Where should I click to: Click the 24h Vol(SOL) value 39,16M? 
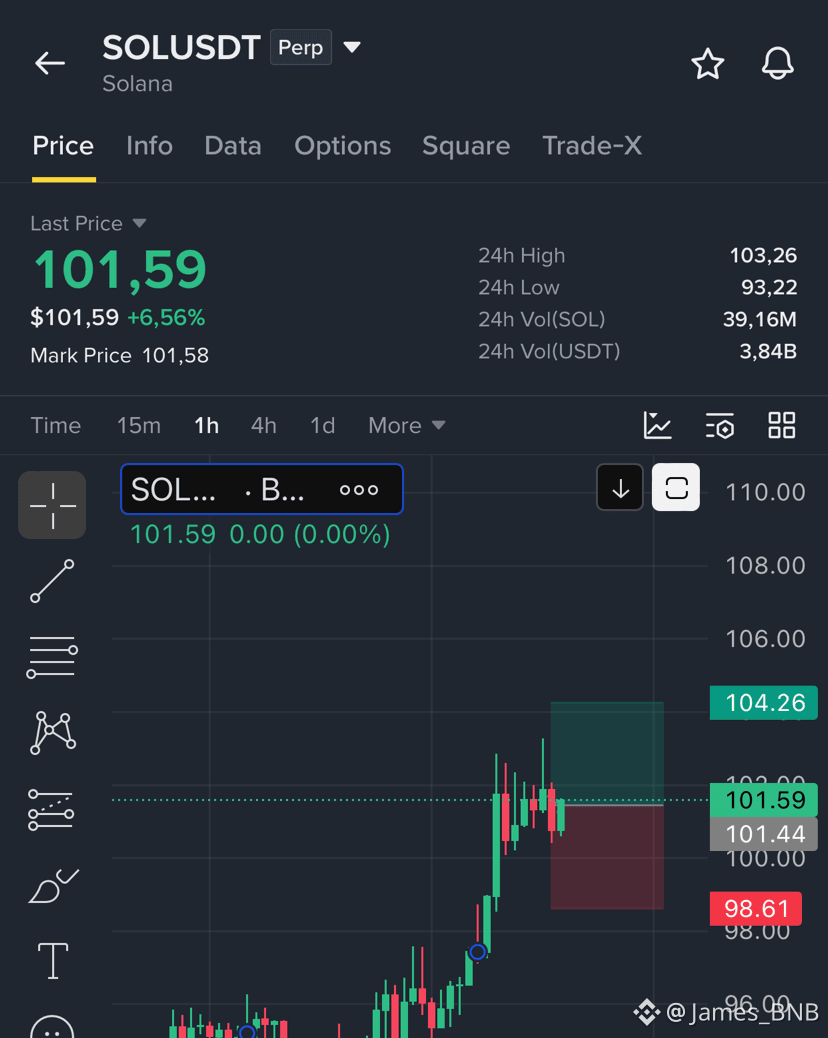[x=760, y=319]
